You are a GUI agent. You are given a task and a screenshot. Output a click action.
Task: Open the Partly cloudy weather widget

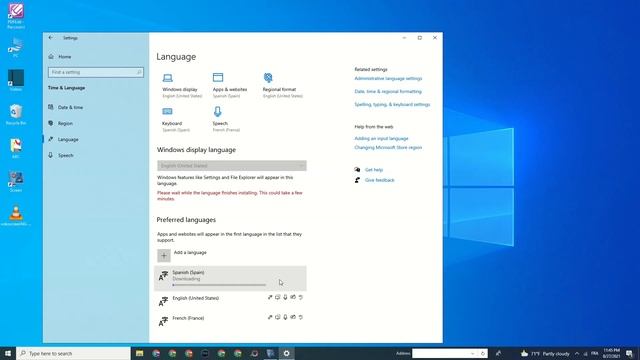tap(545, 353)
